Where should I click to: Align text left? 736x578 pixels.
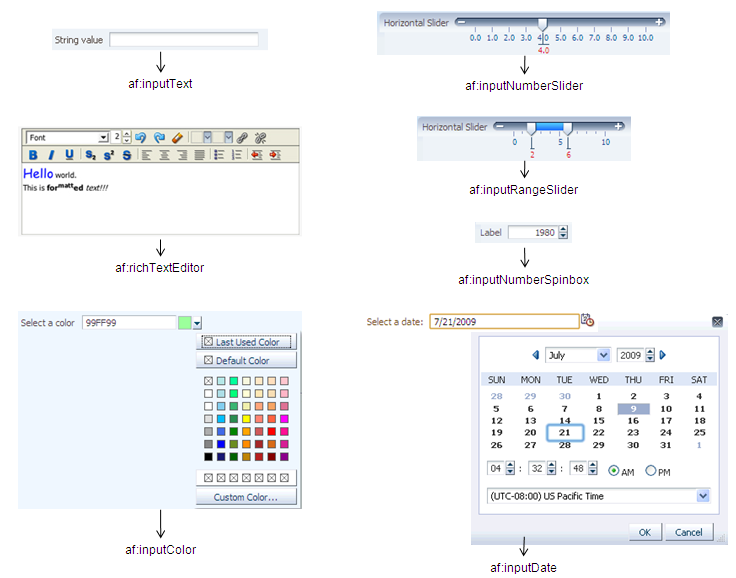[x=146, y=155]
